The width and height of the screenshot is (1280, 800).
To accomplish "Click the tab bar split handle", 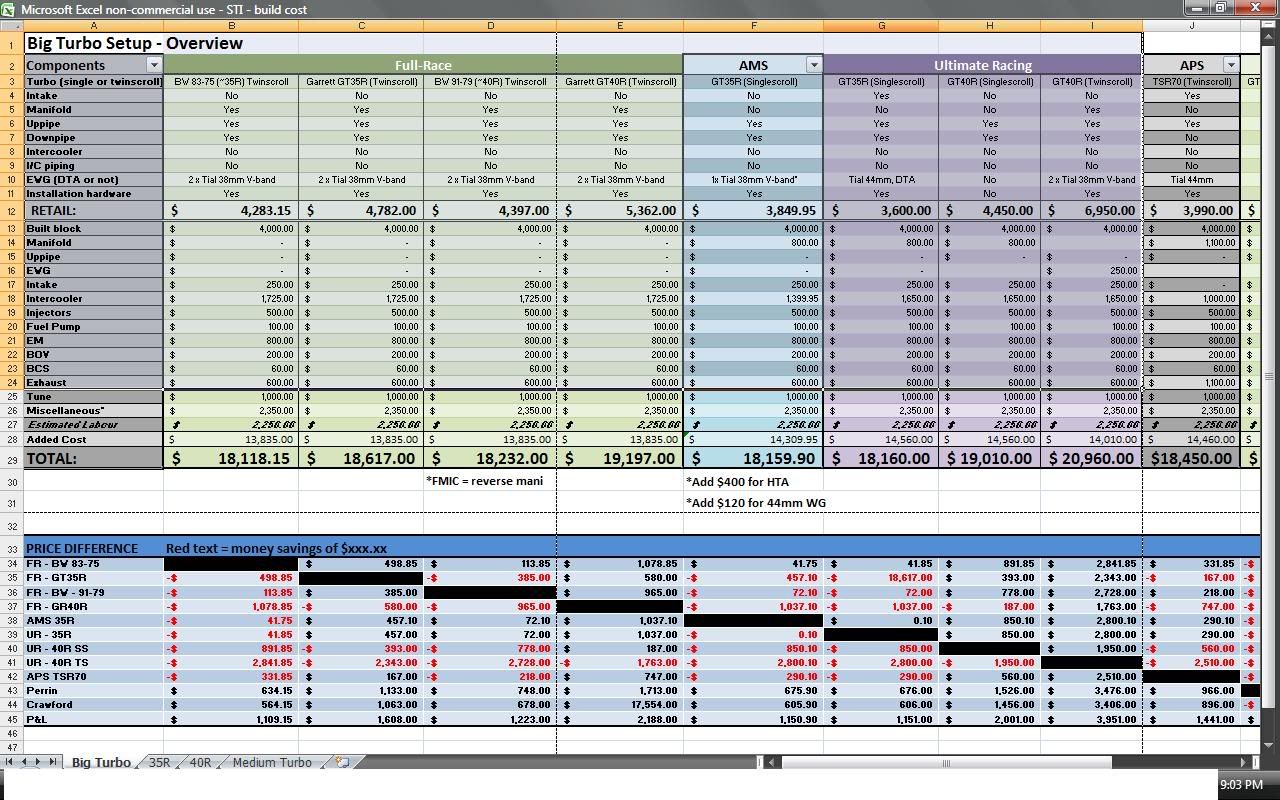I will click(759, 762).
